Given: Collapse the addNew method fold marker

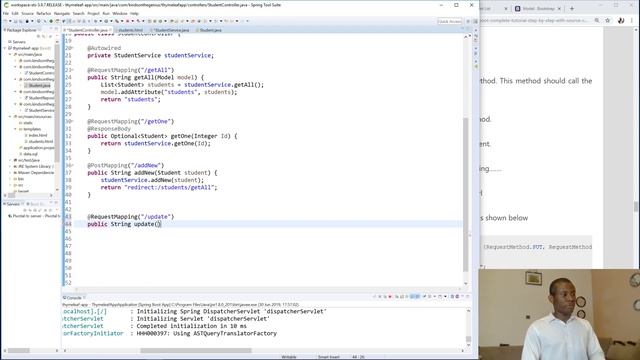Looking at the screenshot, I should pyautogui.click(x=72, y=166).
